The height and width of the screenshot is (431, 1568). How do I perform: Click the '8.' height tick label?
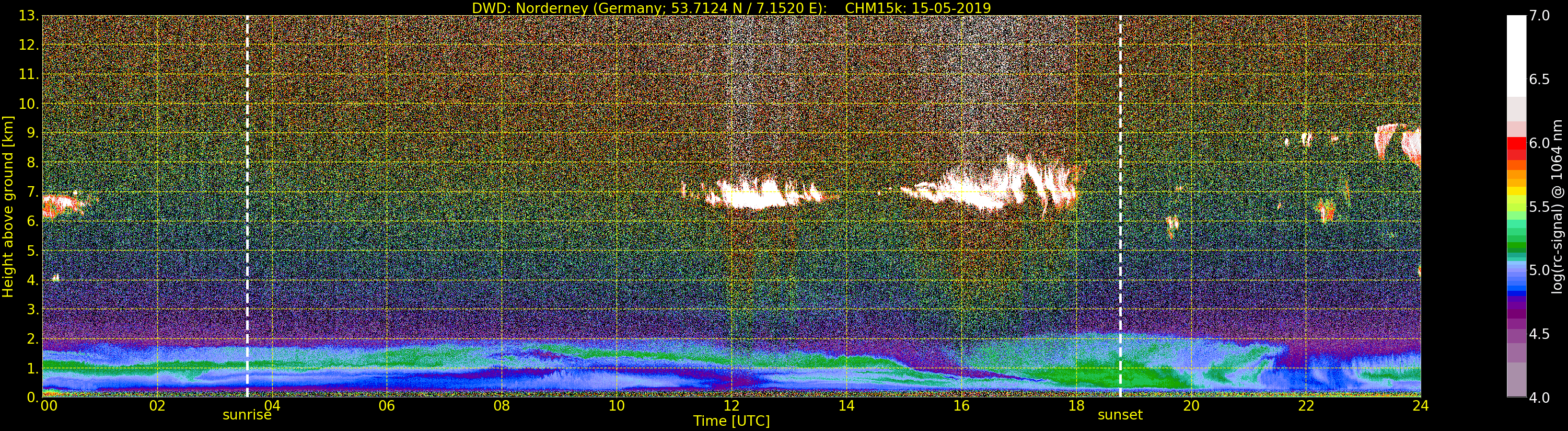click(x=33, y=163)
